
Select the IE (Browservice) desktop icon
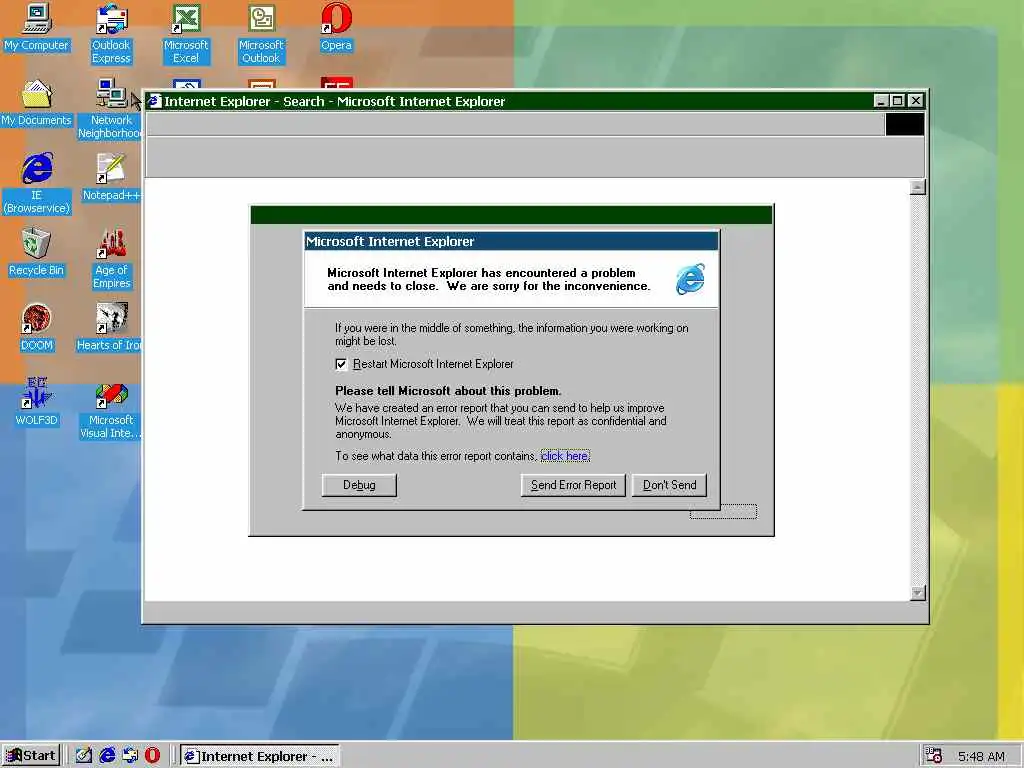coord(37,184)
